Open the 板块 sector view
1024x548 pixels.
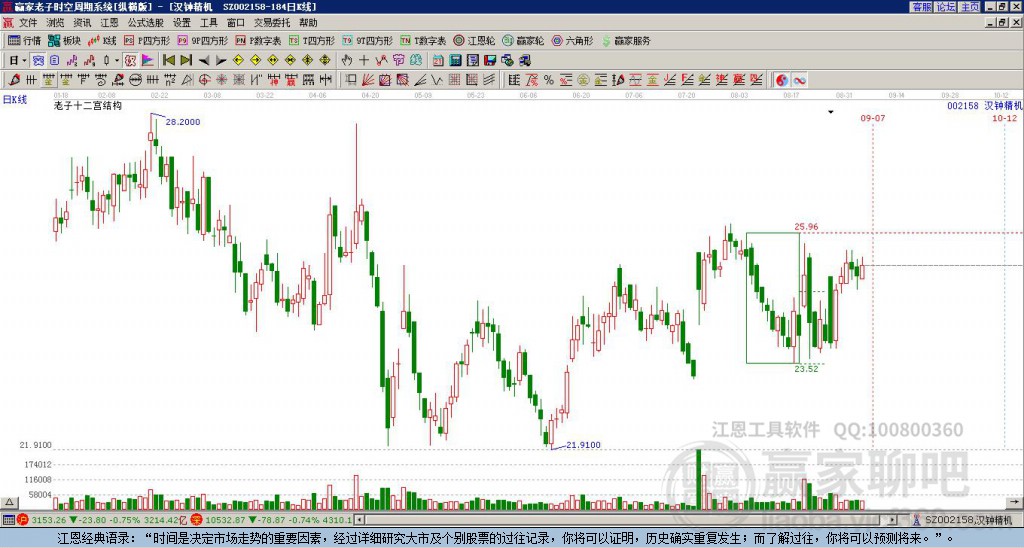pyautogui.click(x=64, y=40)
